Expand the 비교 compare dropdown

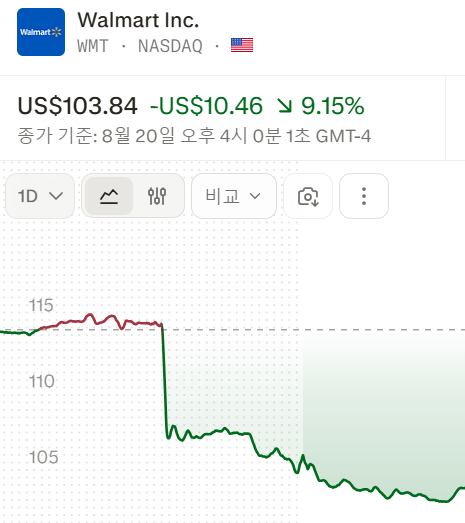coord(234,196)
